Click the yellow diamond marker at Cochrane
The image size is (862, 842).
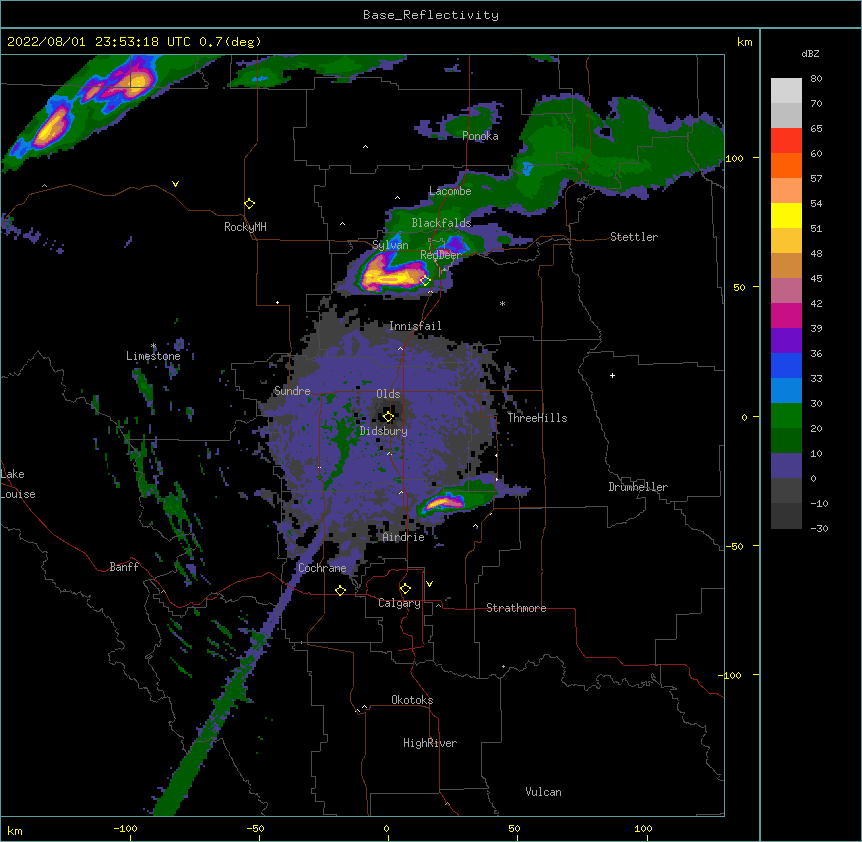[x=340, y=590]
